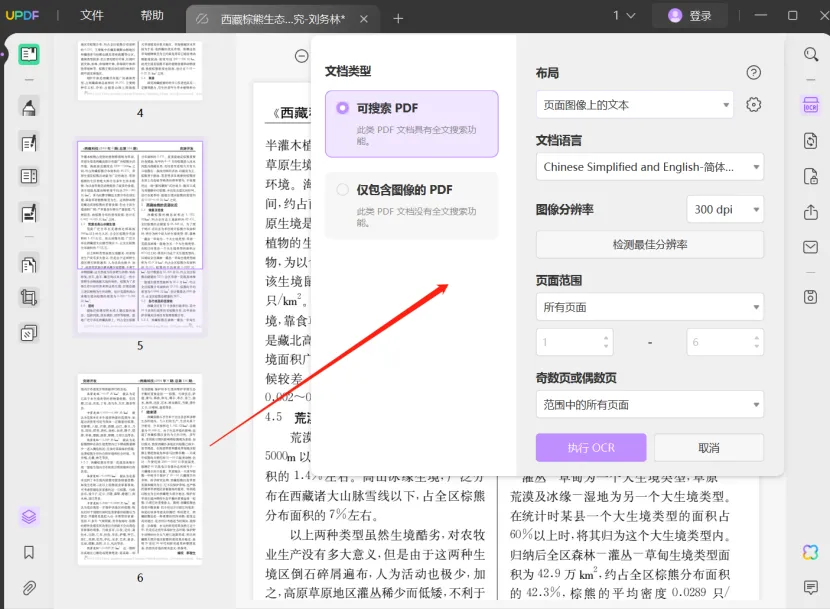This screenshot has width=831, height=609.
Task: Click the share/export icon in right sidebar
Action: 810,212
